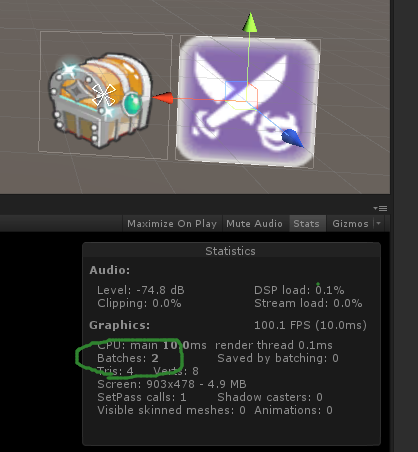Click the white particle sparkle gizmo on chest
The width and height of the screenshot is (418, 452).
pyautogui.click(x=104, y=95)
